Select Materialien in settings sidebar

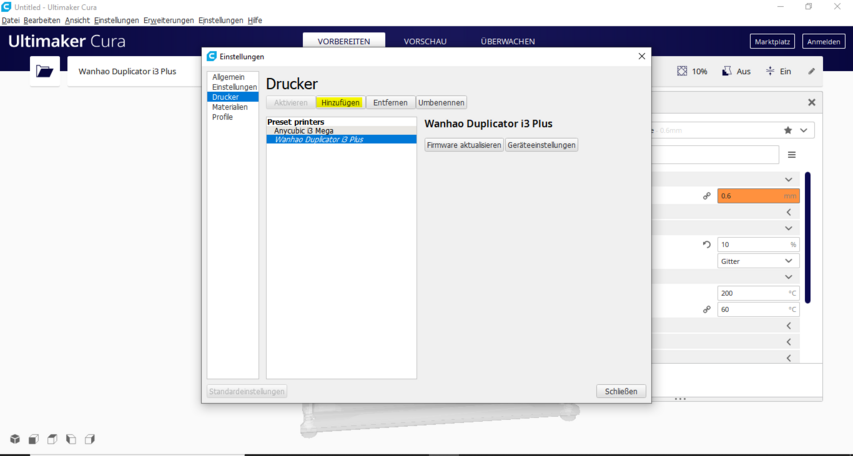point(230,107)
